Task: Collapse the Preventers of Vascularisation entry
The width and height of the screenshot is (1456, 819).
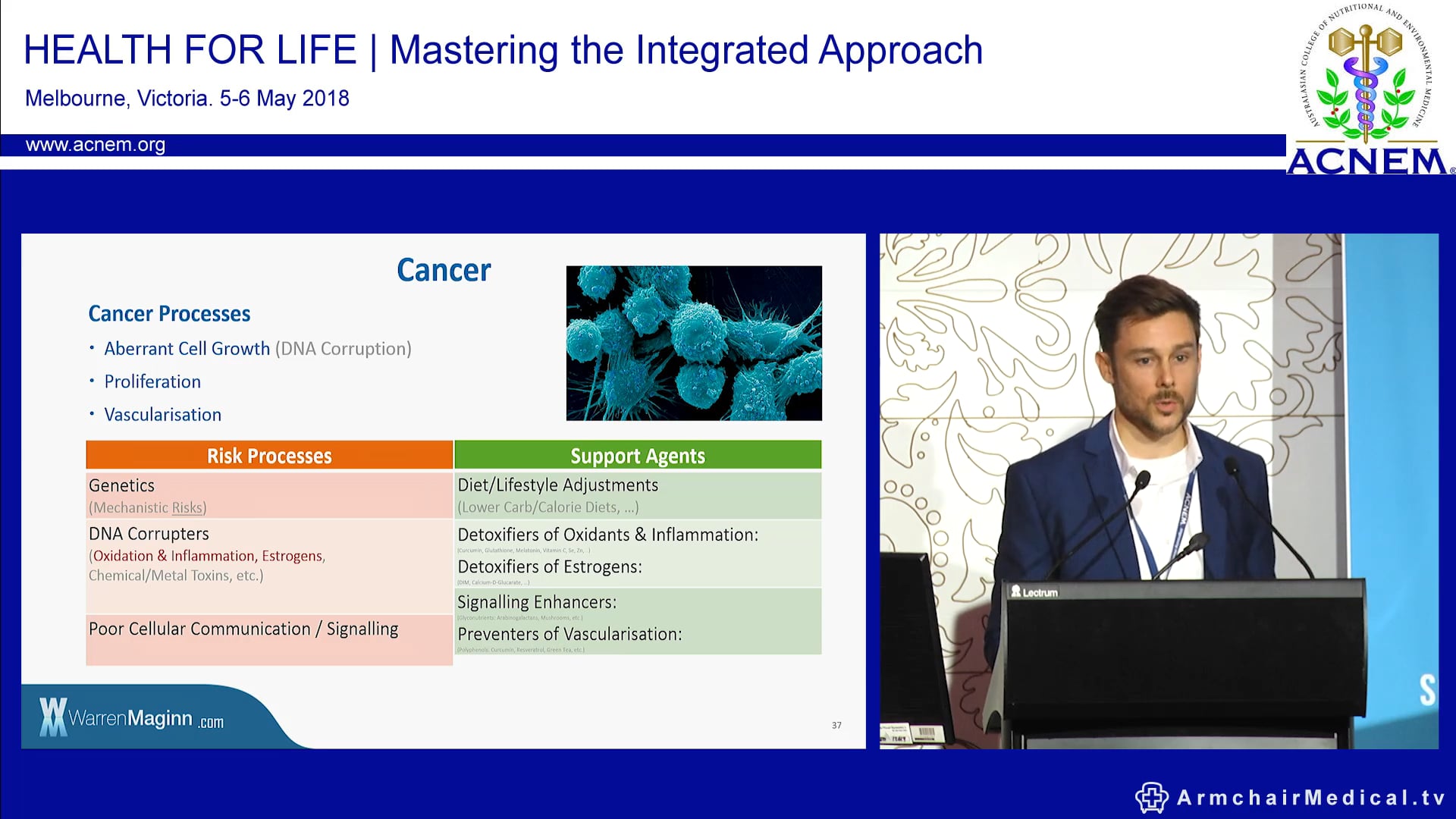Action: [570, 634]
